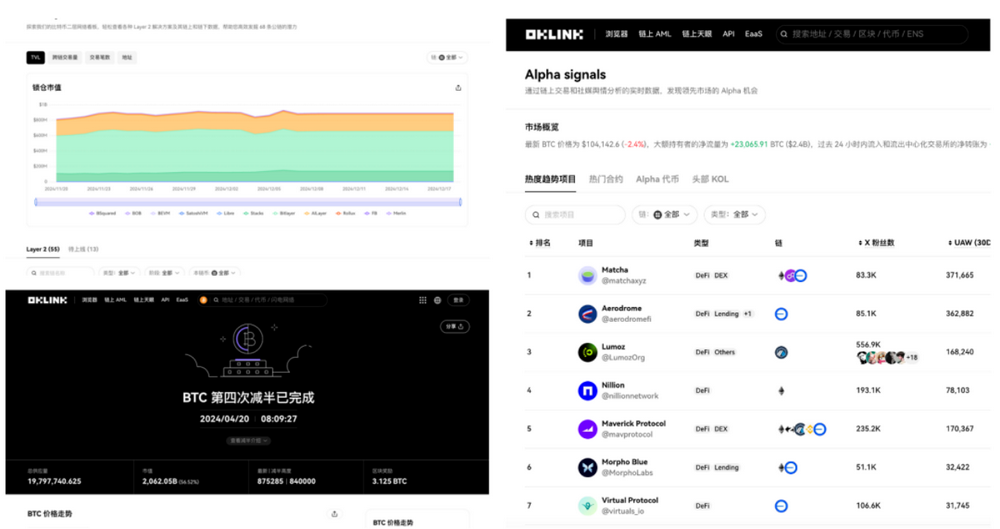Click the chain icon in the Virtual Protocol row

781,506
